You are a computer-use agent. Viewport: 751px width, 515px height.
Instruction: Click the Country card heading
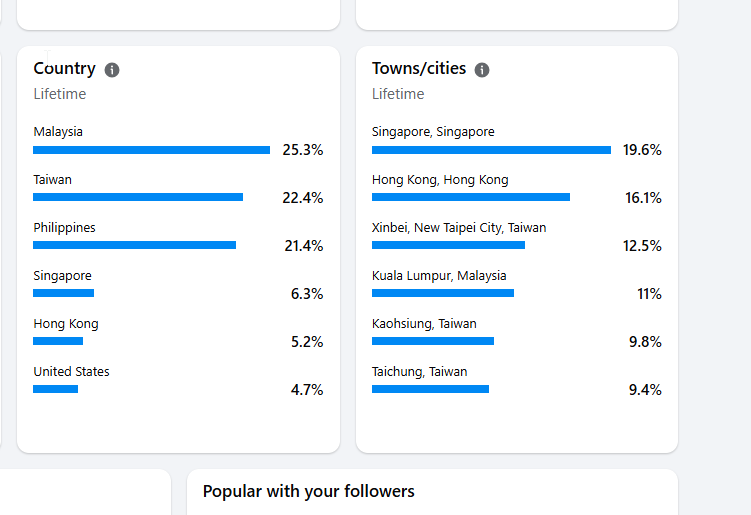[65, 69]
